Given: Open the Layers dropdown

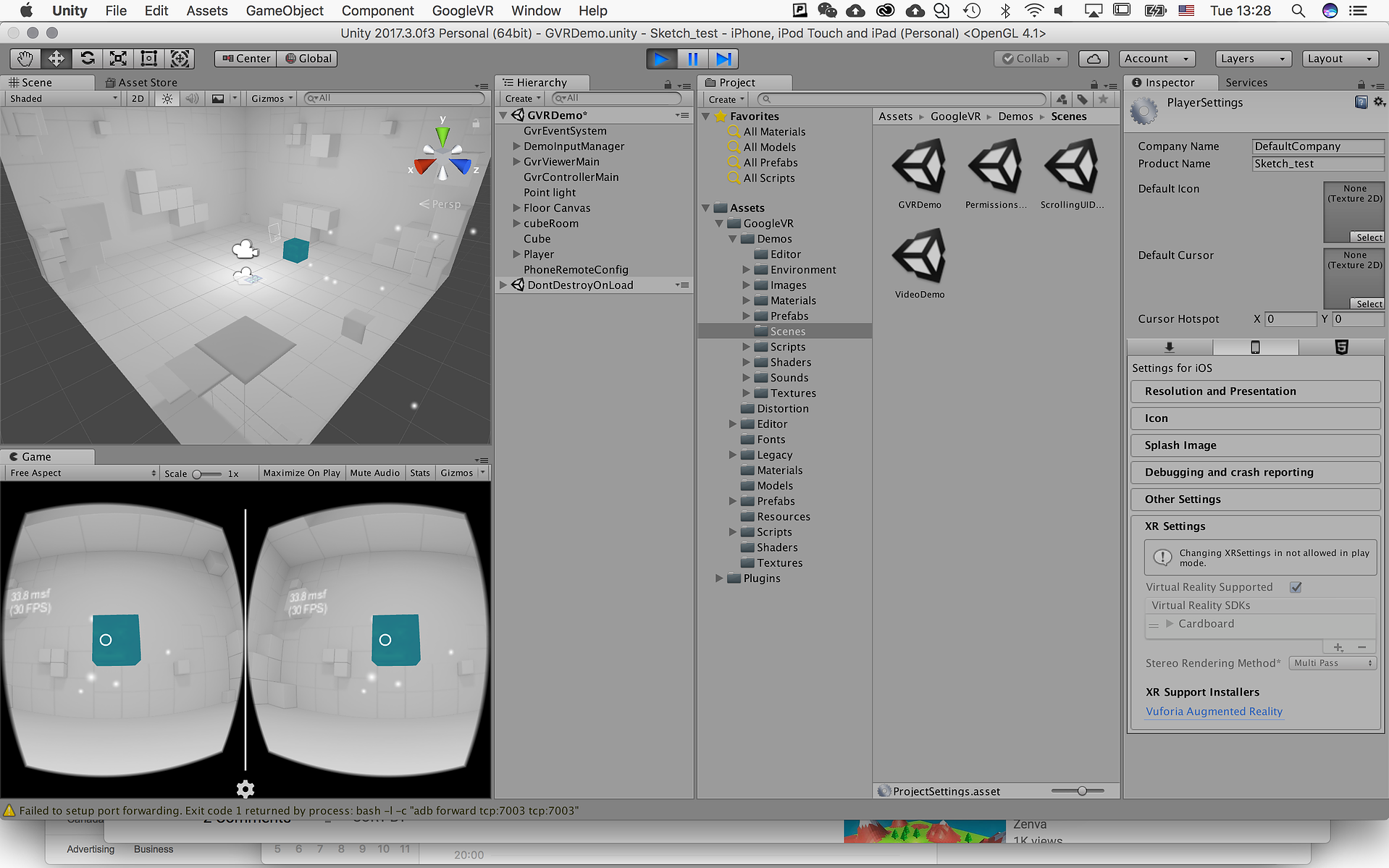Looking at the screenshot, I should tap(1252, 59).
